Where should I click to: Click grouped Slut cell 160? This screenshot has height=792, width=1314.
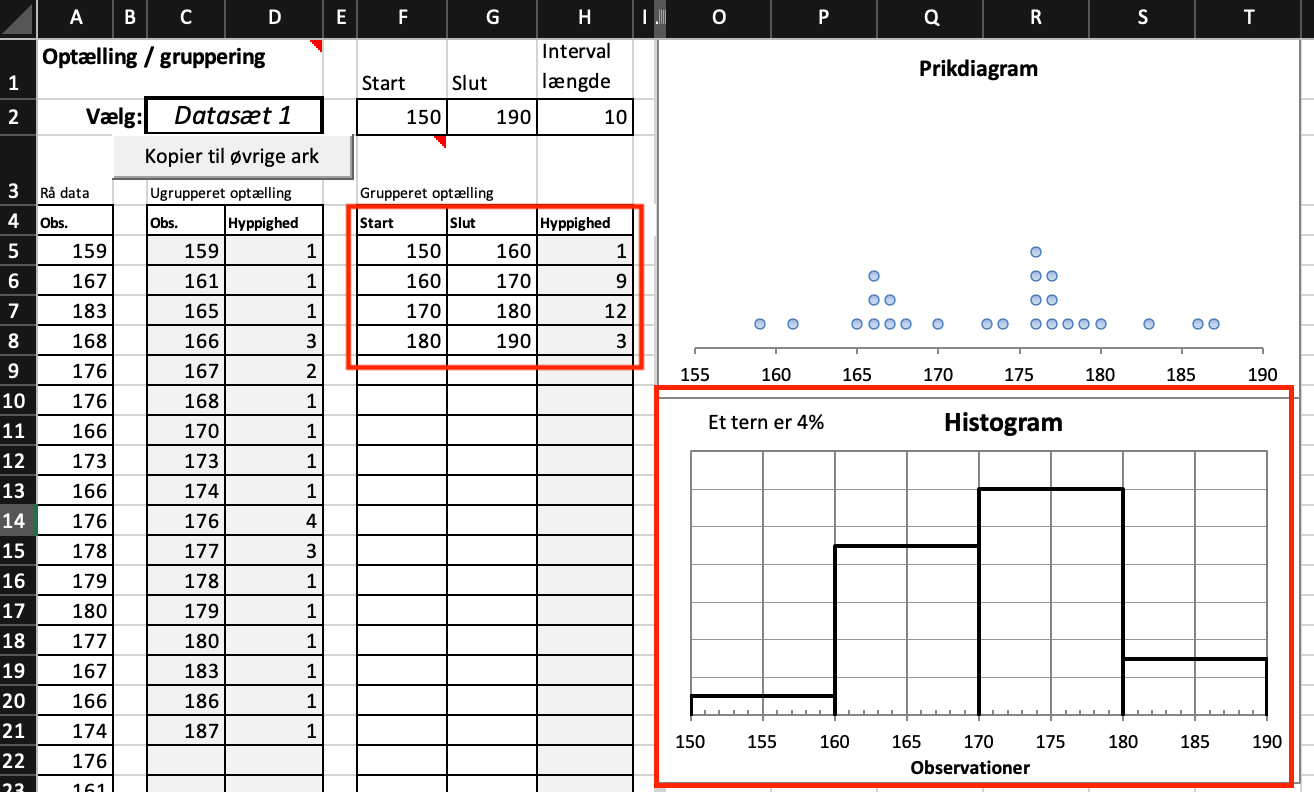click(x=492, y=251)
